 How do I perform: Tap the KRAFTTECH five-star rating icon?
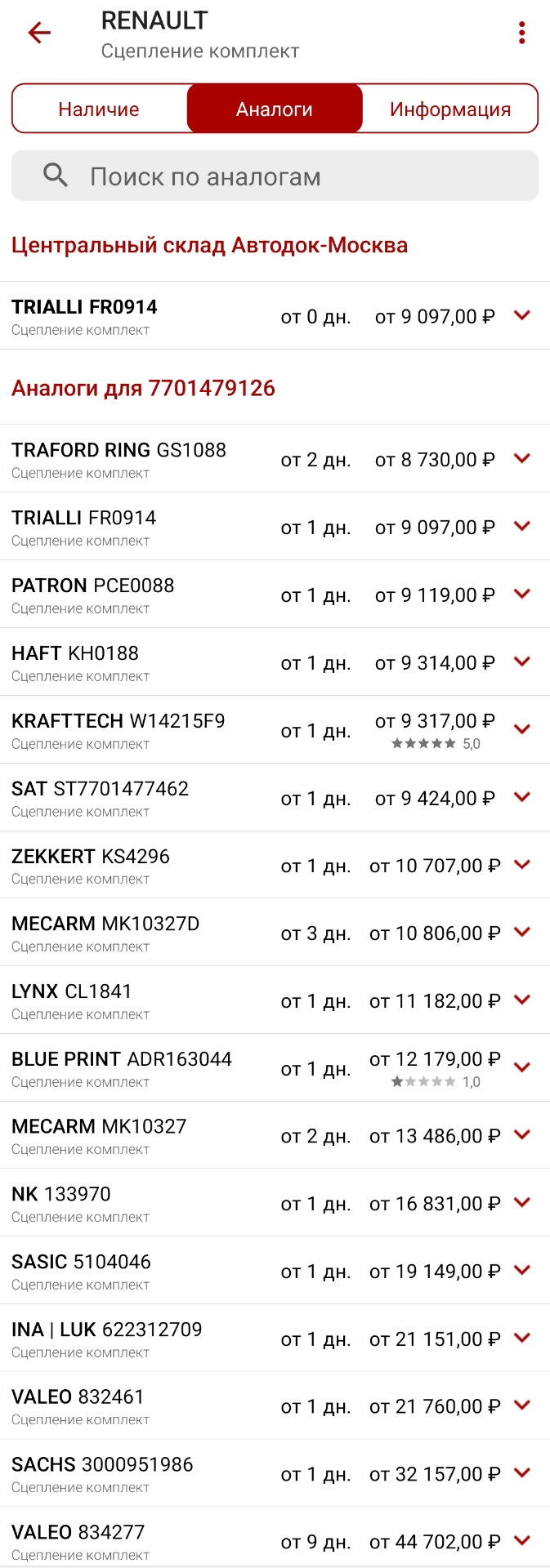pyautogui.click(x=424, y=744)
